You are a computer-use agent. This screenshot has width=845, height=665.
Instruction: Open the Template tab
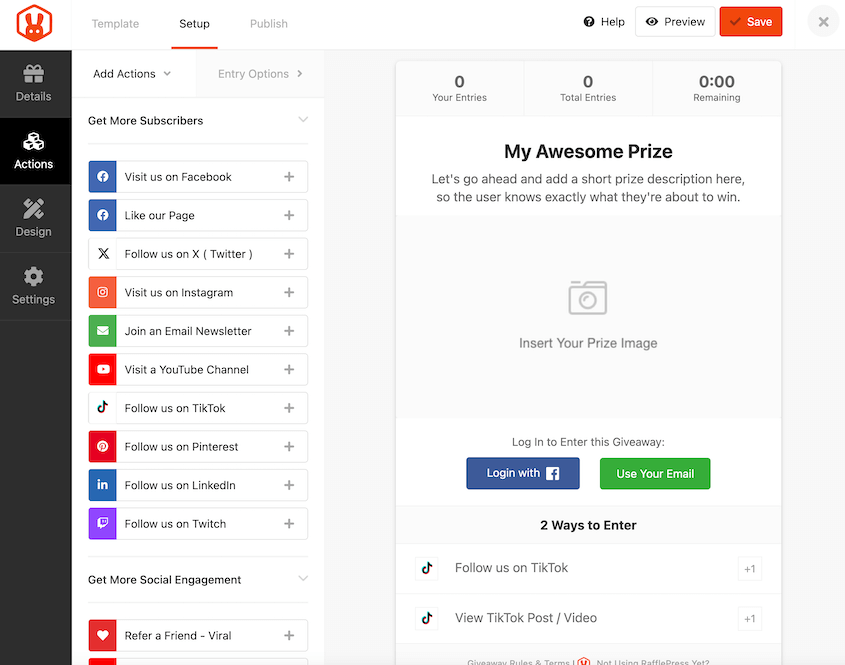click(115, 23)
